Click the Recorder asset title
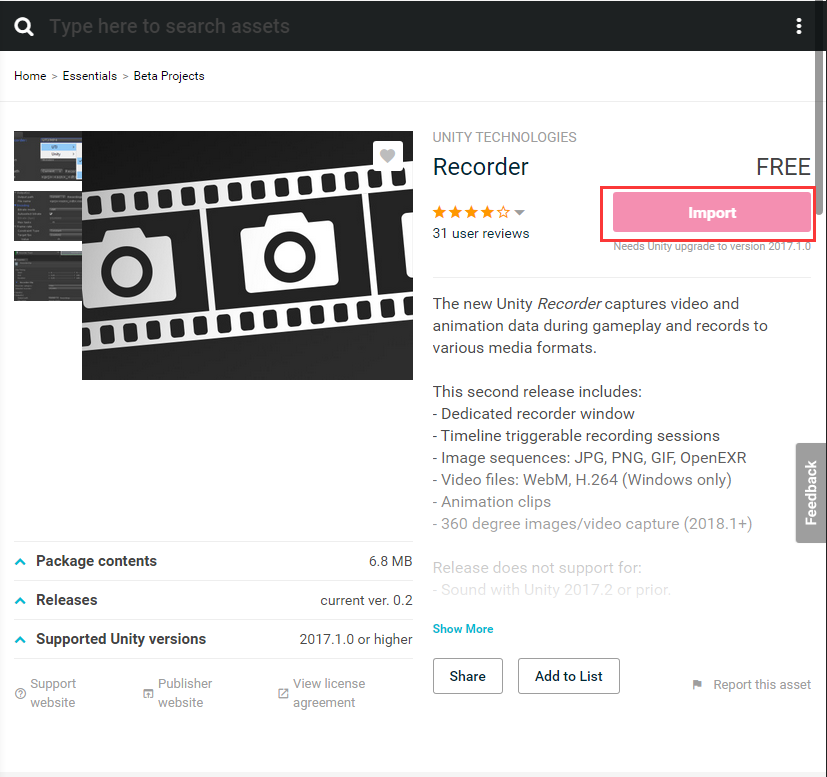The height and width of the screenshot is (777, 827). tap(480, 167)
